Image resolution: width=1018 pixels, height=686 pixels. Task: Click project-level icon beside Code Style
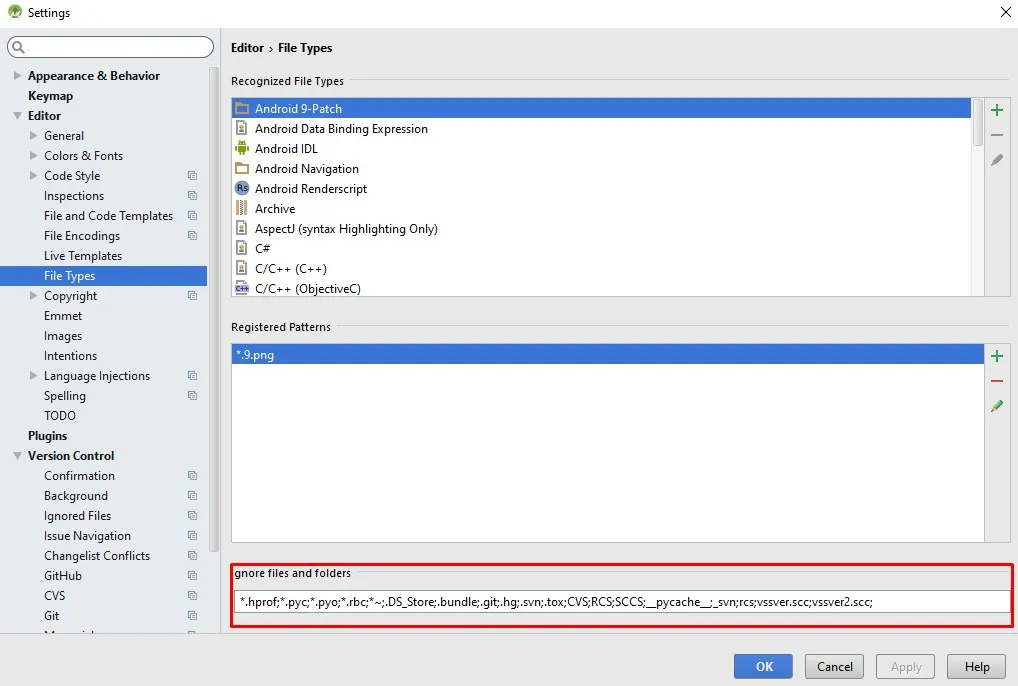[192, 175]
